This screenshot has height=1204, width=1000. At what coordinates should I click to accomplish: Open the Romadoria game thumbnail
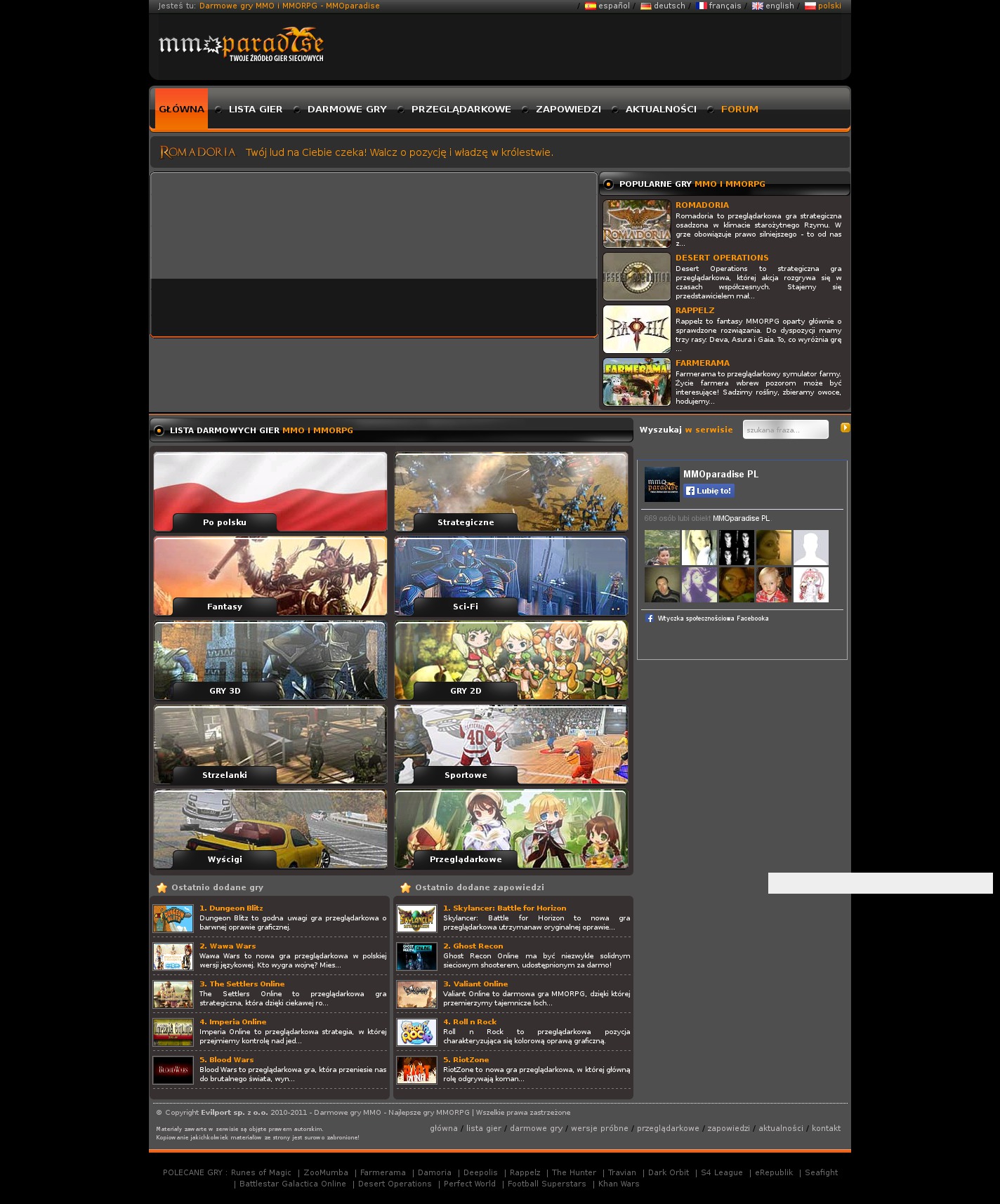[636, 224]
